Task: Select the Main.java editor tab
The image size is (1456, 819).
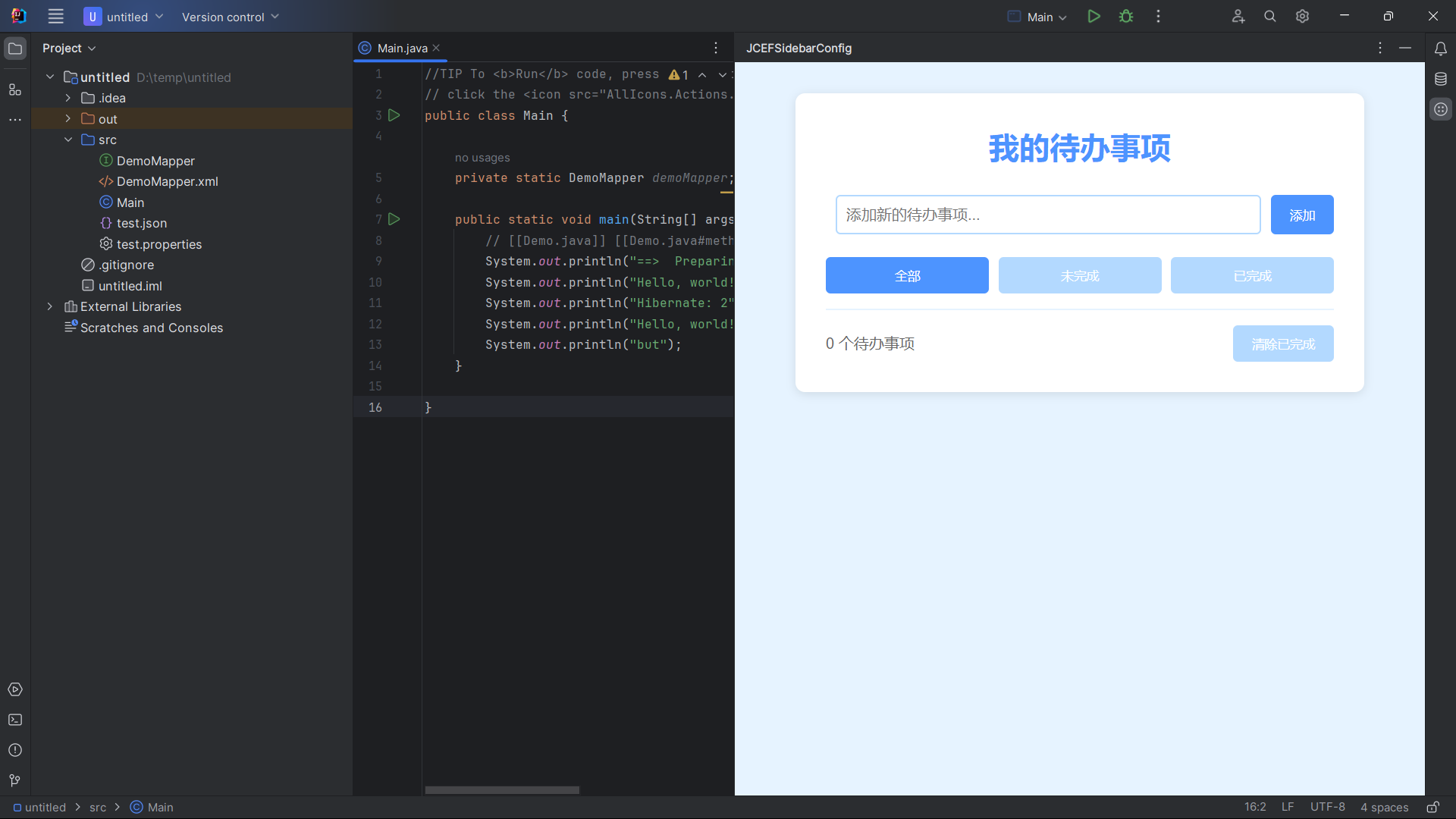Action: (402, 49)
